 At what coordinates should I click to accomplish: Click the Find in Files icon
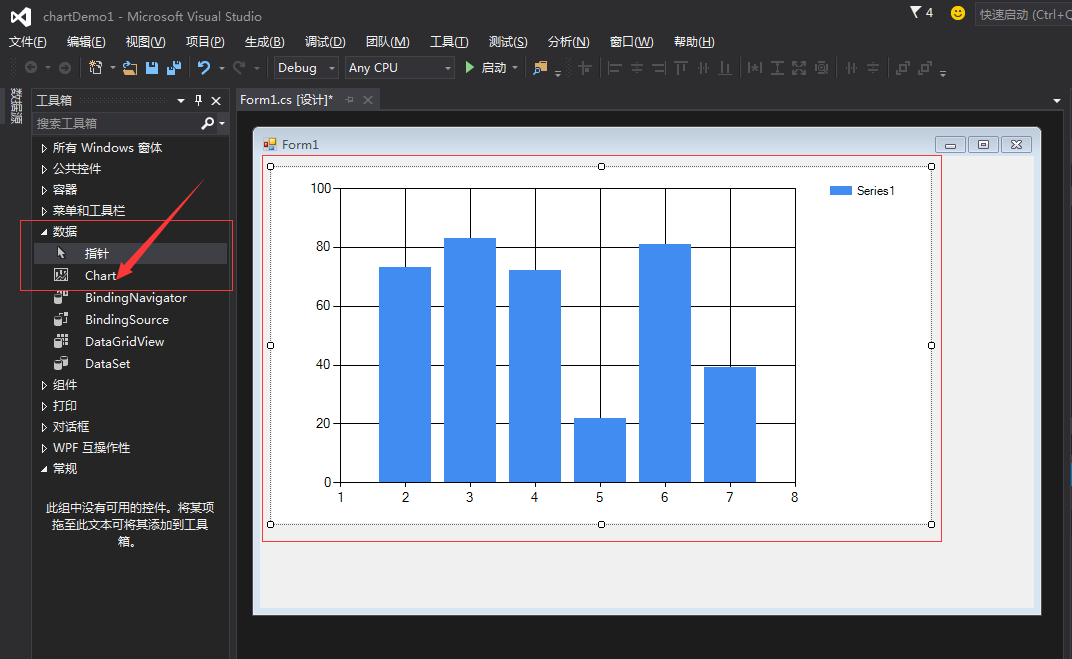click(541, 68)
